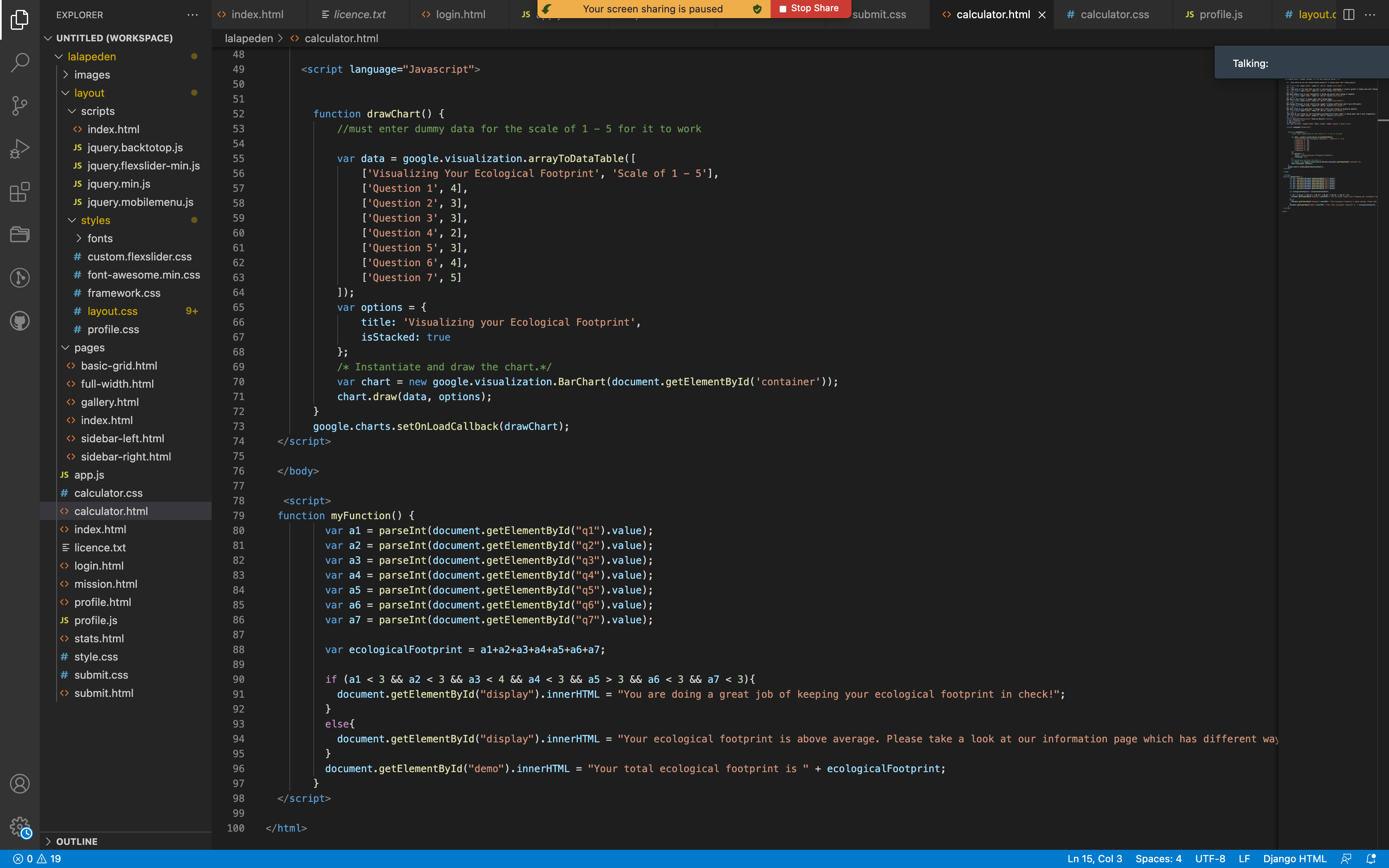Open Run and Debug view

click(19, 149)
